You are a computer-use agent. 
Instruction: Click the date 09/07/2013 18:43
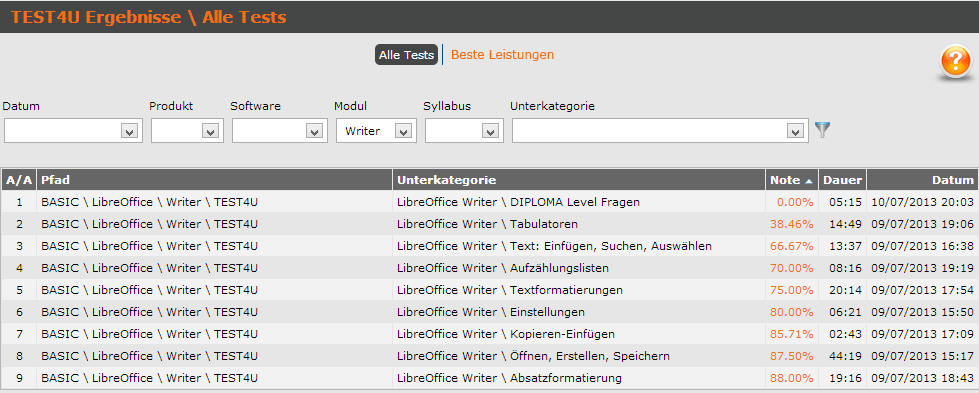click(922, 378)
